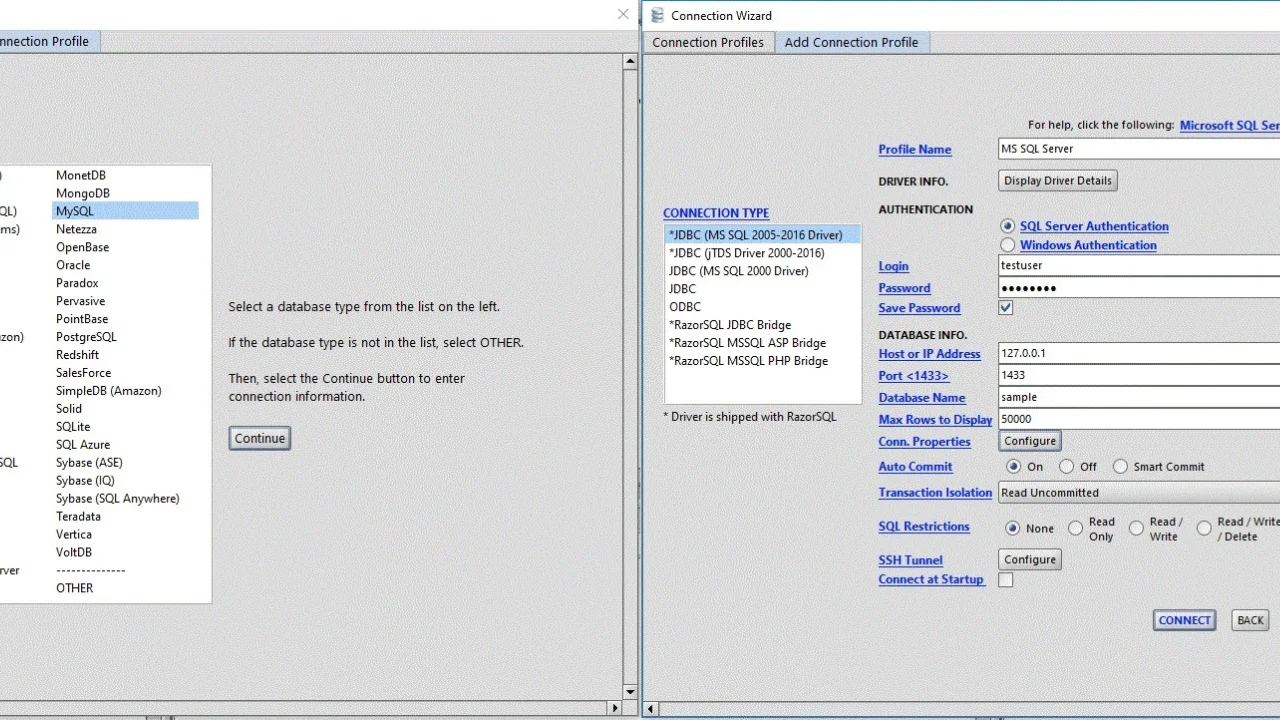The height and width of the screenshot is (720, 1280).
Task: Select SQLite in database type list
Action: tap(125, 427)
